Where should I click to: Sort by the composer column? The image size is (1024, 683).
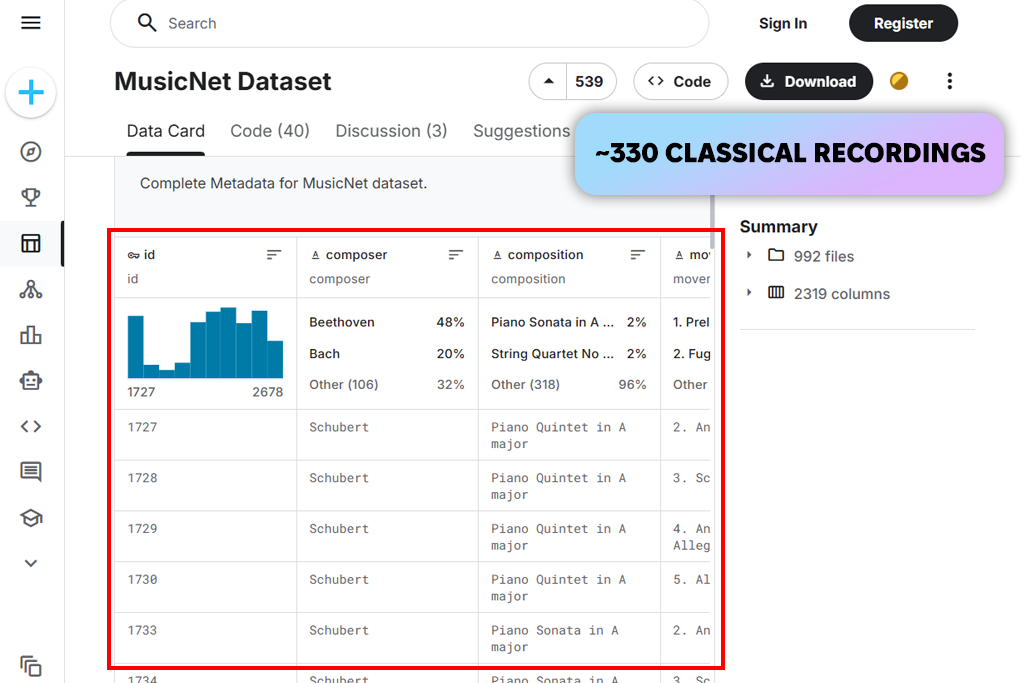coord(455,255)
